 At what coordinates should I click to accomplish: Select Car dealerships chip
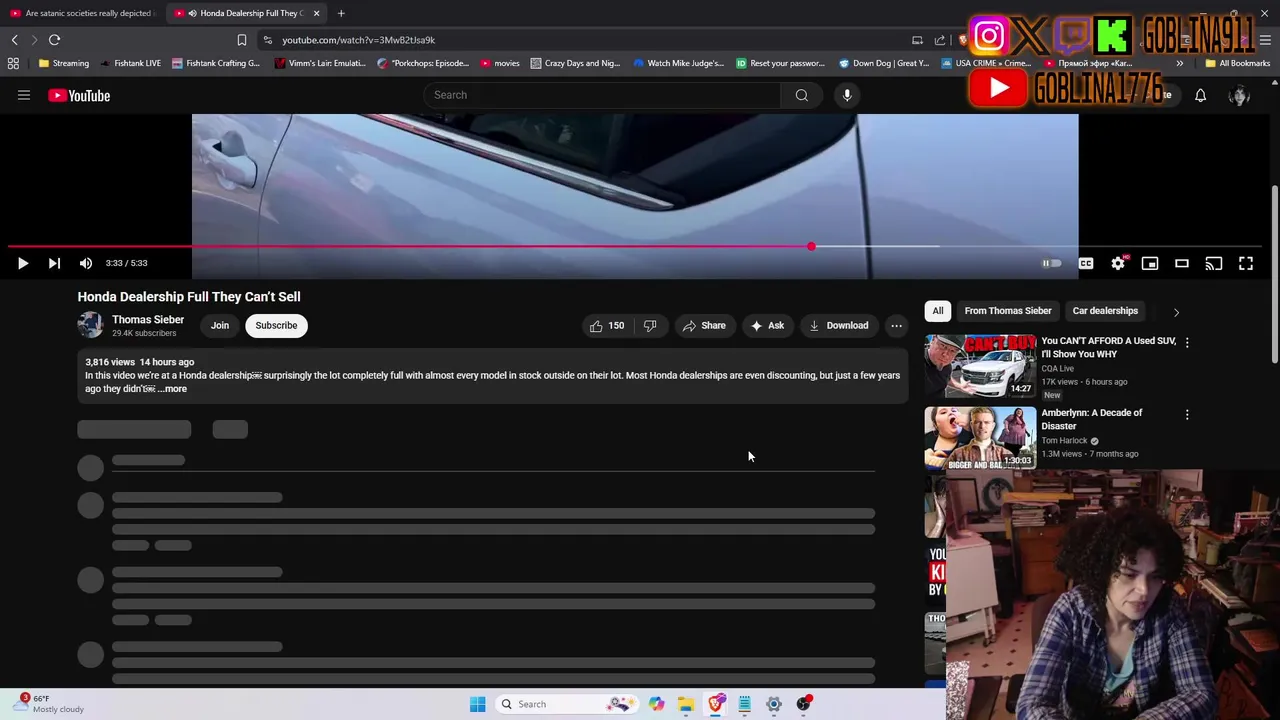1105,311
